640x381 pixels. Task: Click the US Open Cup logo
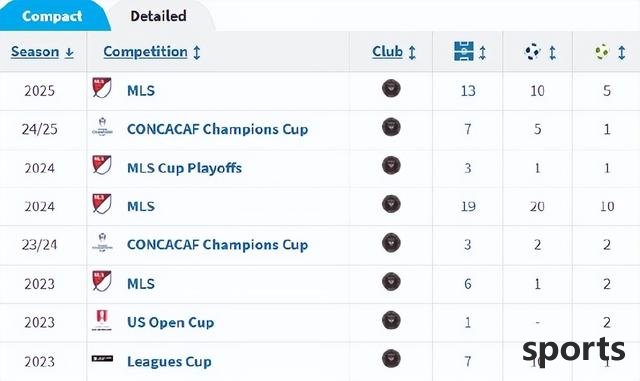[x=102, y=320]
